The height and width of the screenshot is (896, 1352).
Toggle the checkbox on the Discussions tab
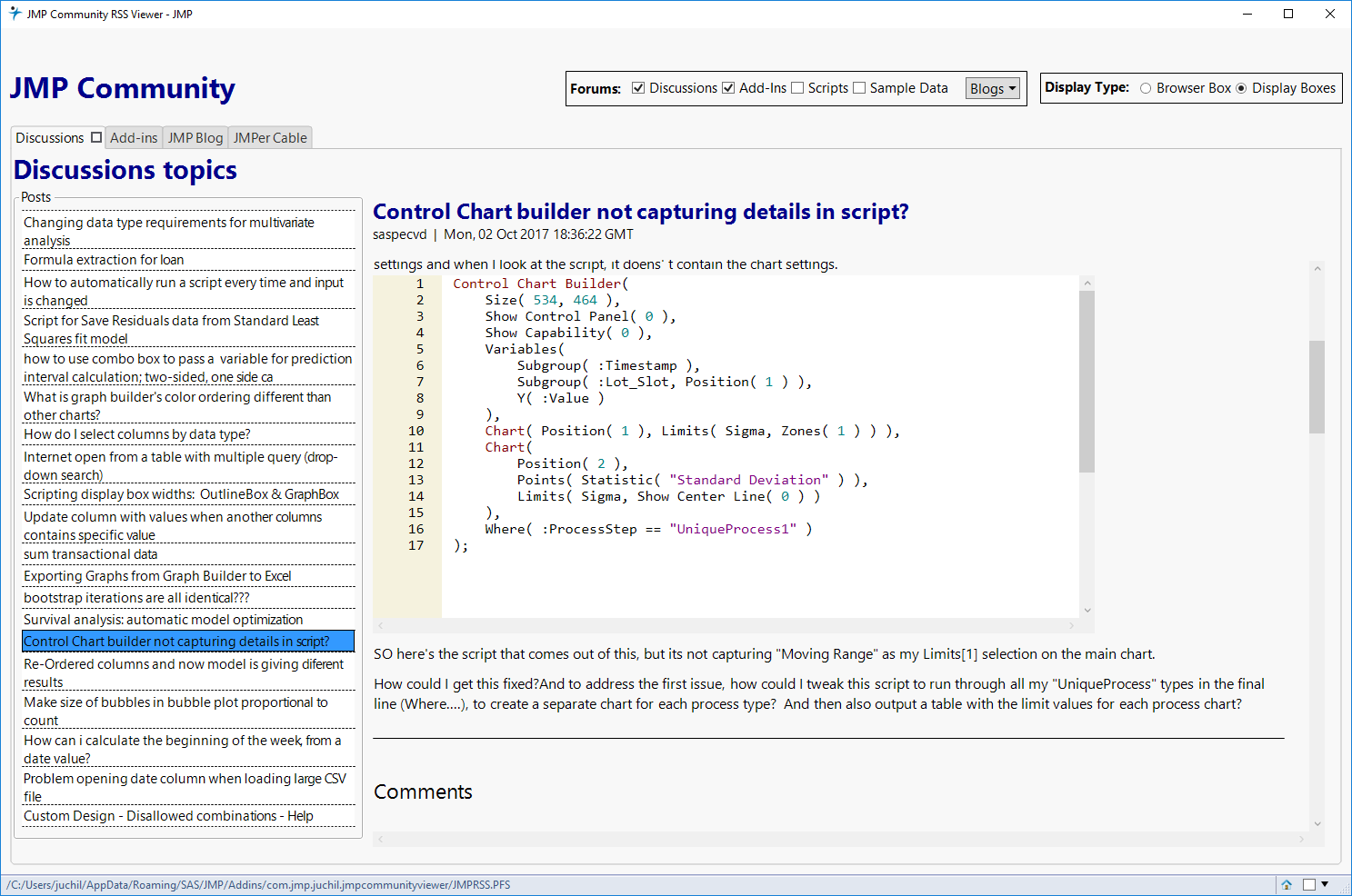[95, 136]
